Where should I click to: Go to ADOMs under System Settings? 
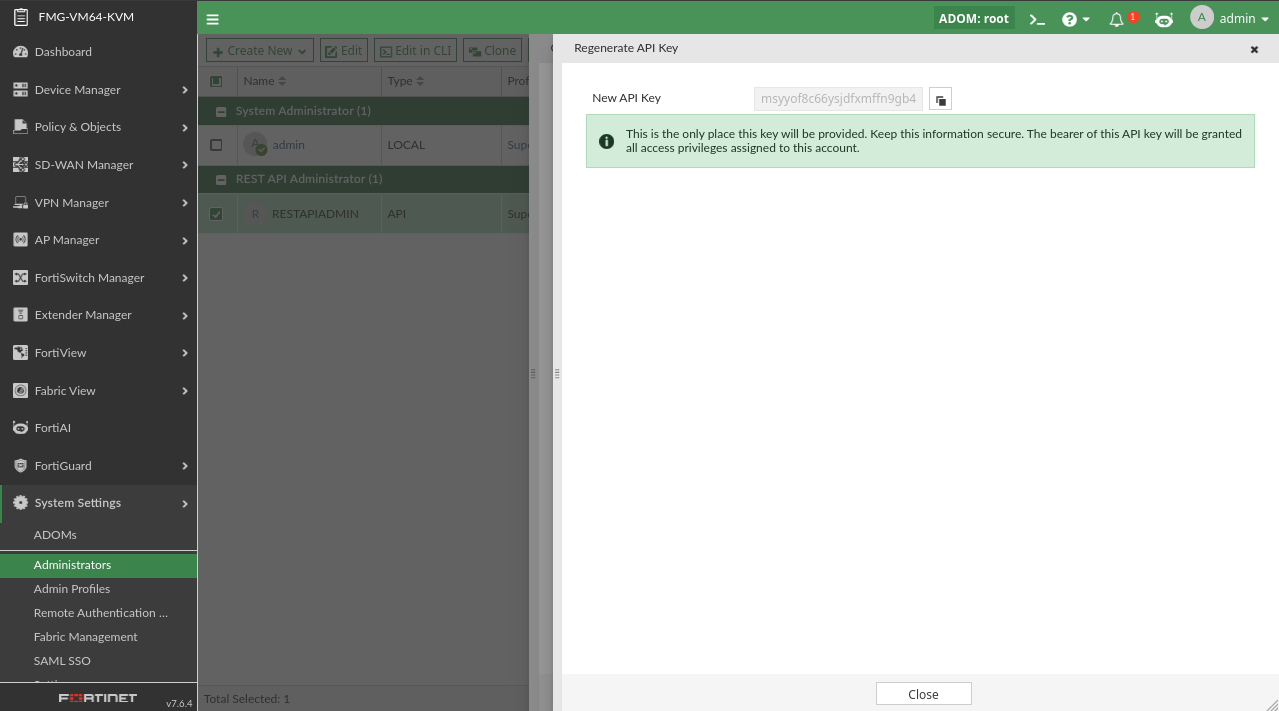(55, 535)
